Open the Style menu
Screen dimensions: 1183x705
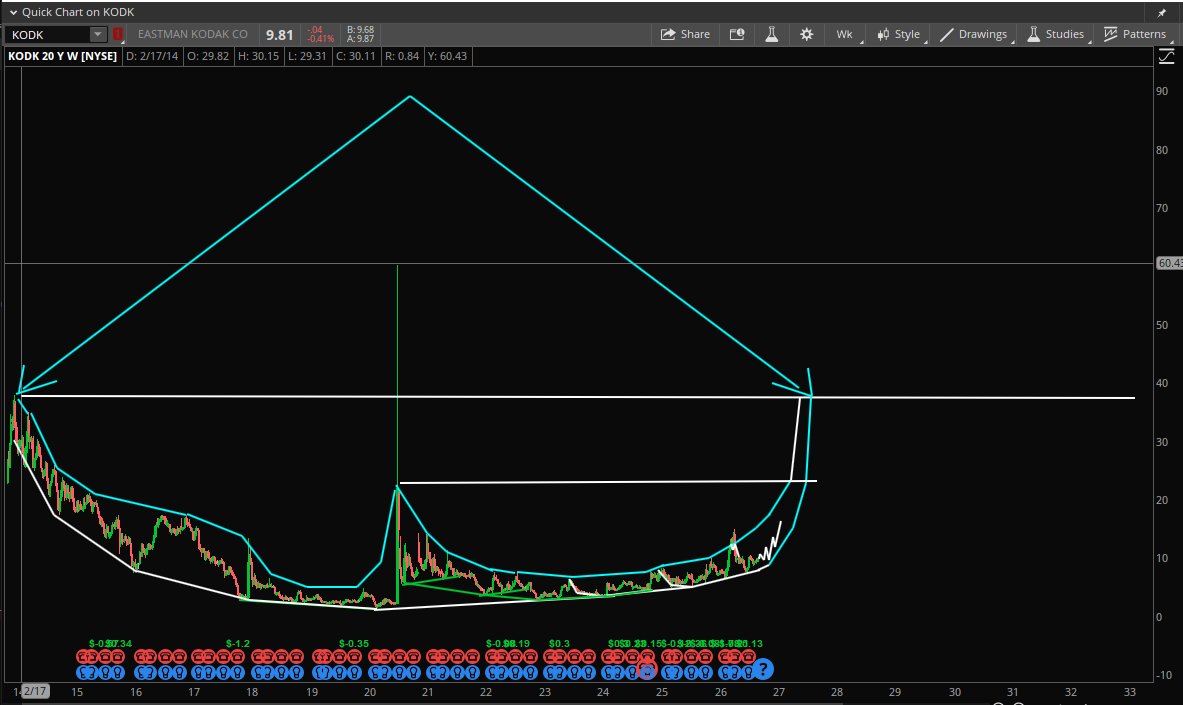coord(899,34)
